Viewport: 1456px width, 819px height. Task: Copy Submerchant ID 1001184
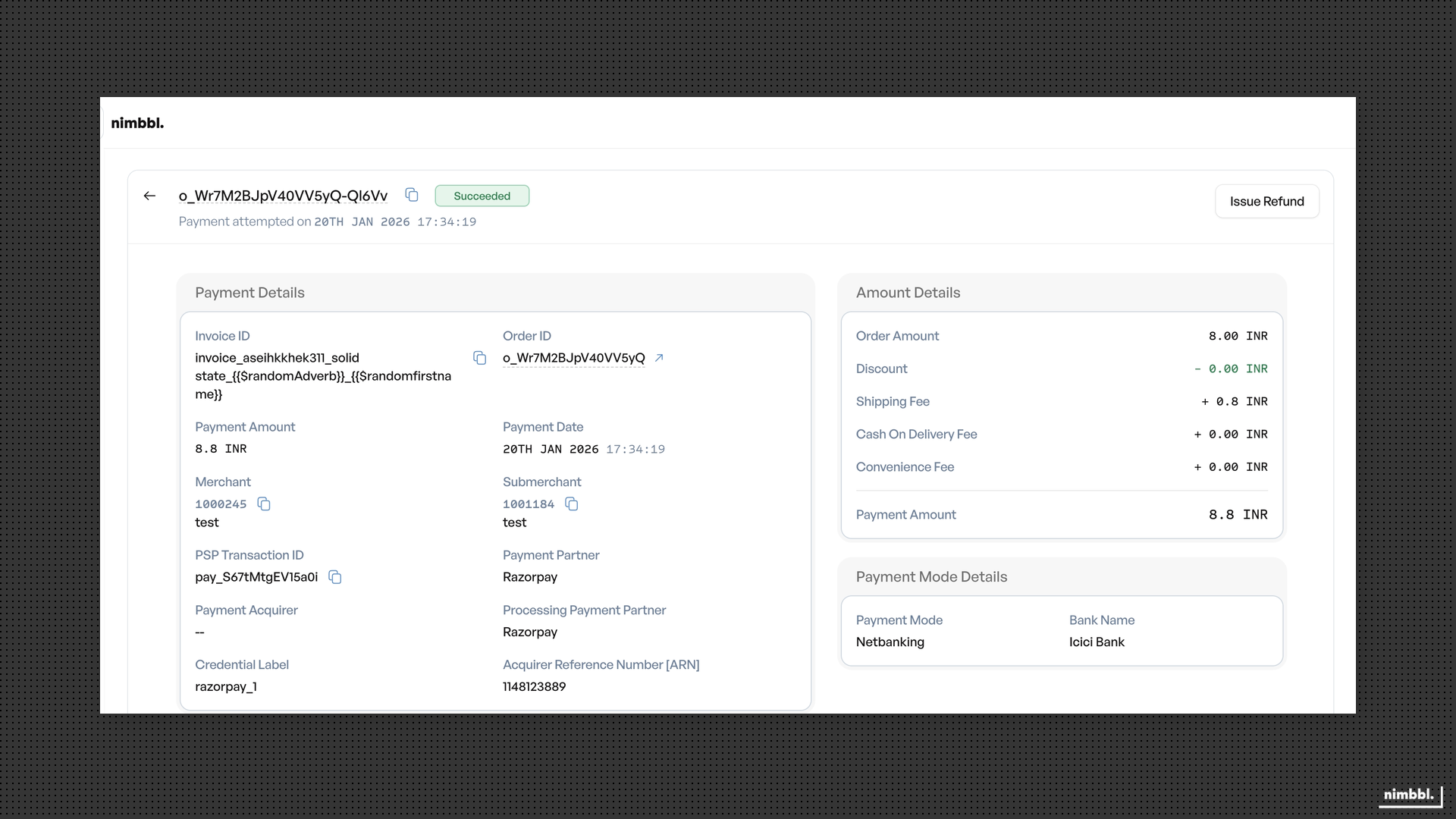572,504
